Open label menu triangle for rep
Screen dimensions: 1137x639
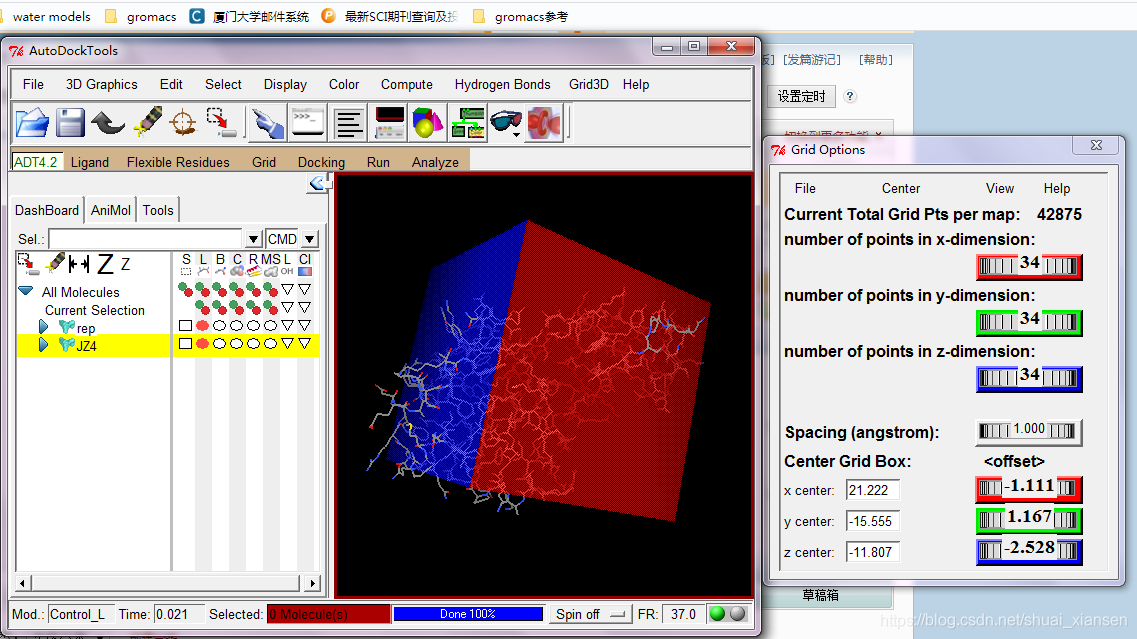(288, 326)
